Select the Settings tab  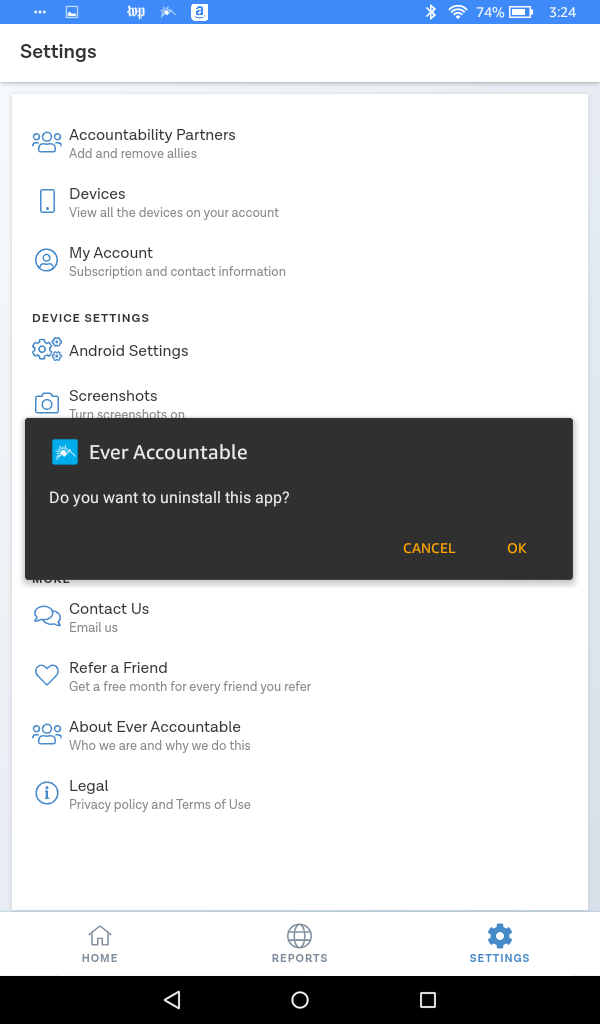point(499,944)
